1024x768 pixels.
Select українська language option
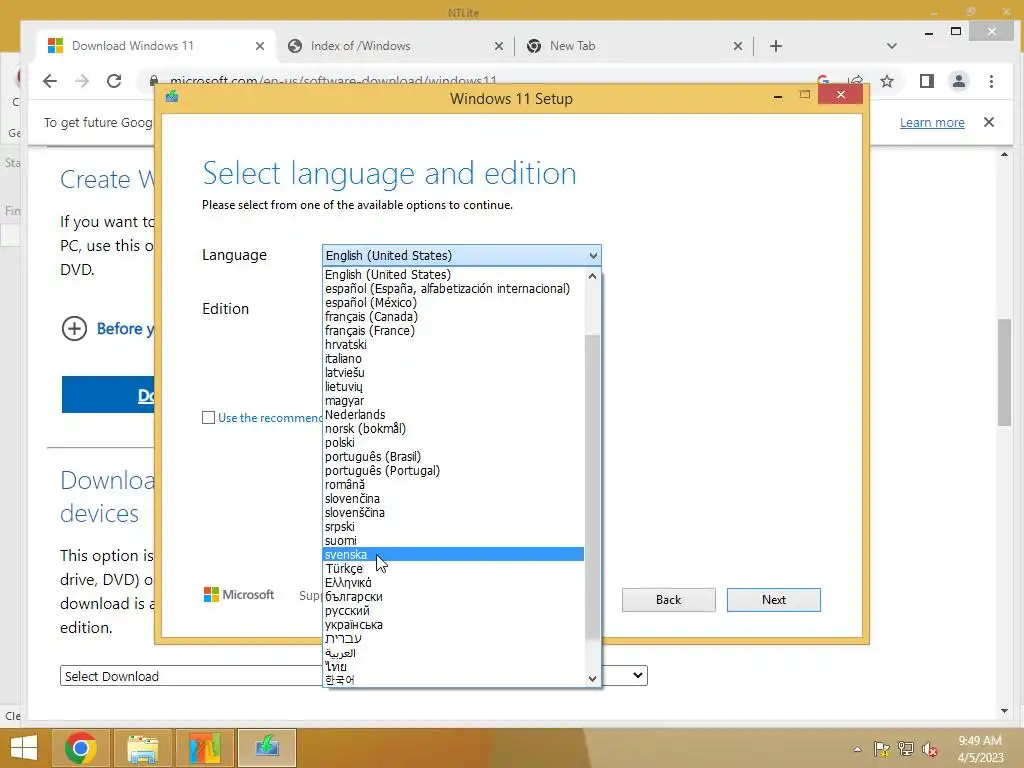pos(454,625)
